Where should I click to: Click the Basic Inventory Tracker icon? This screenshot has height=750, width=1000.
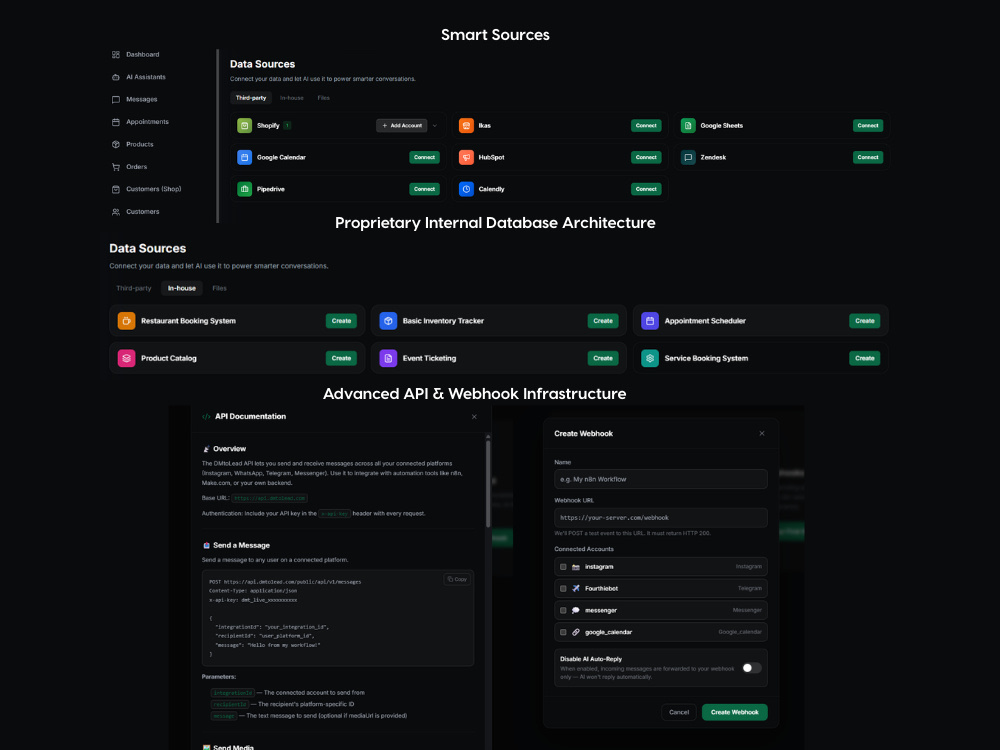tap(388, 321)
